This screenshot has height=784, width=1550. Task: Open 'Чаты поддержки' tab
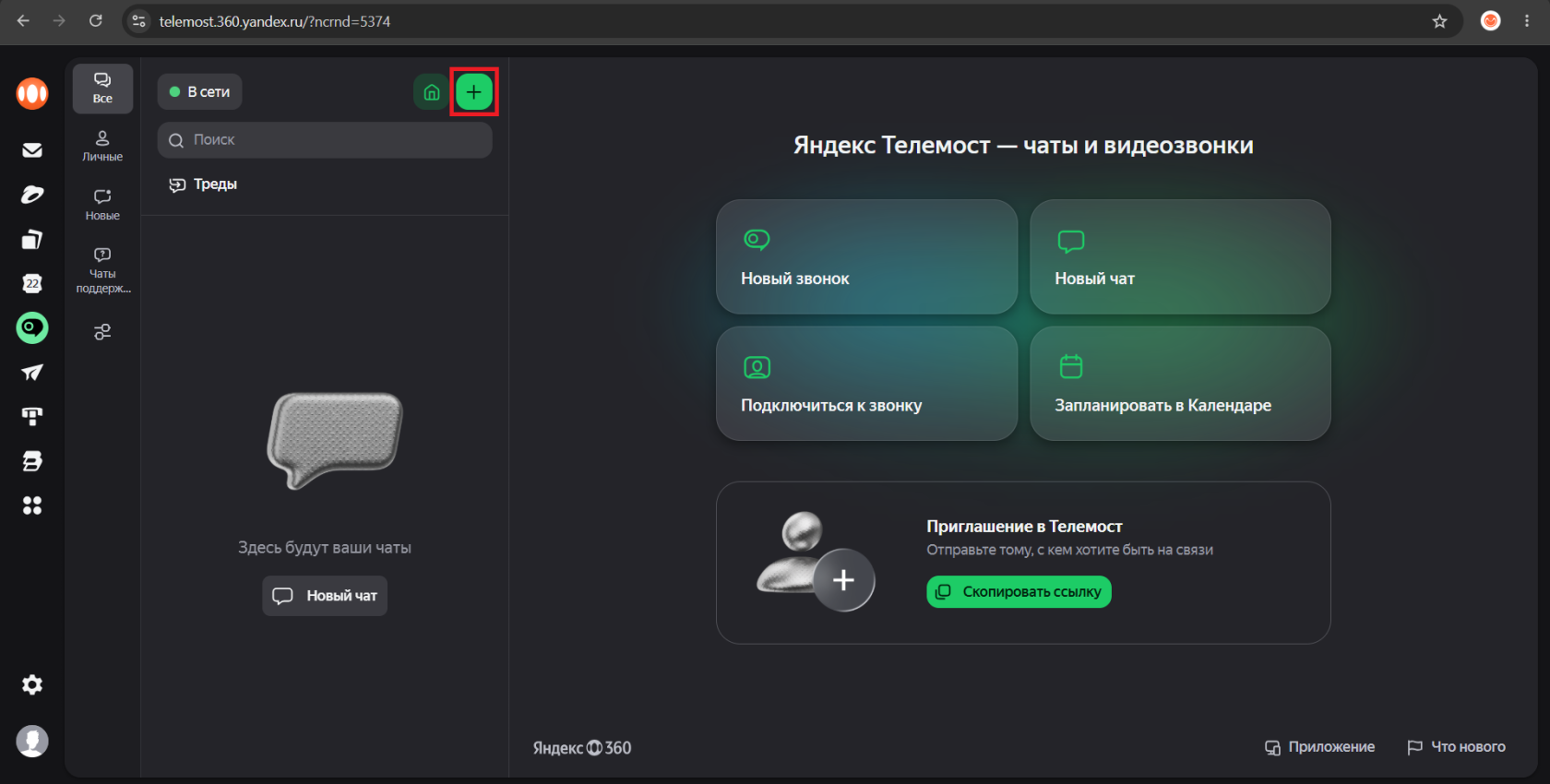click(102, 270)
